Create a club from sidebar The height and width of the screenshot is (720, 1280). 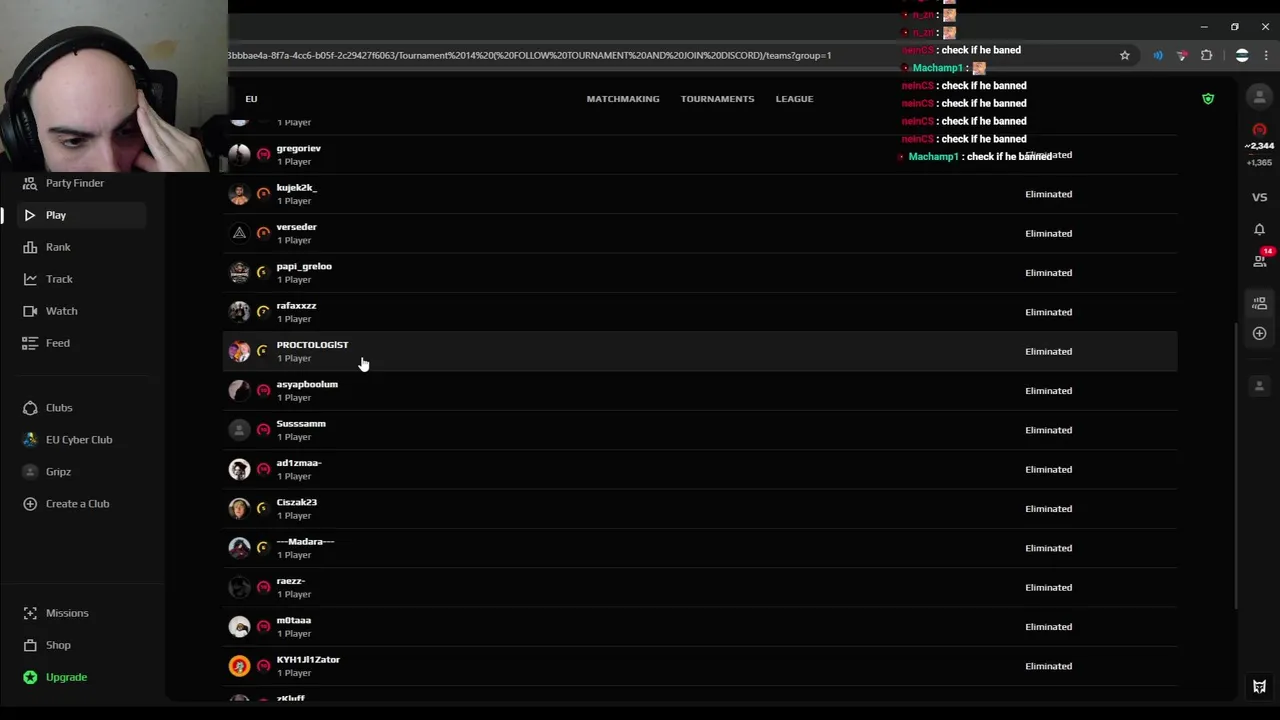pos(77,504)
